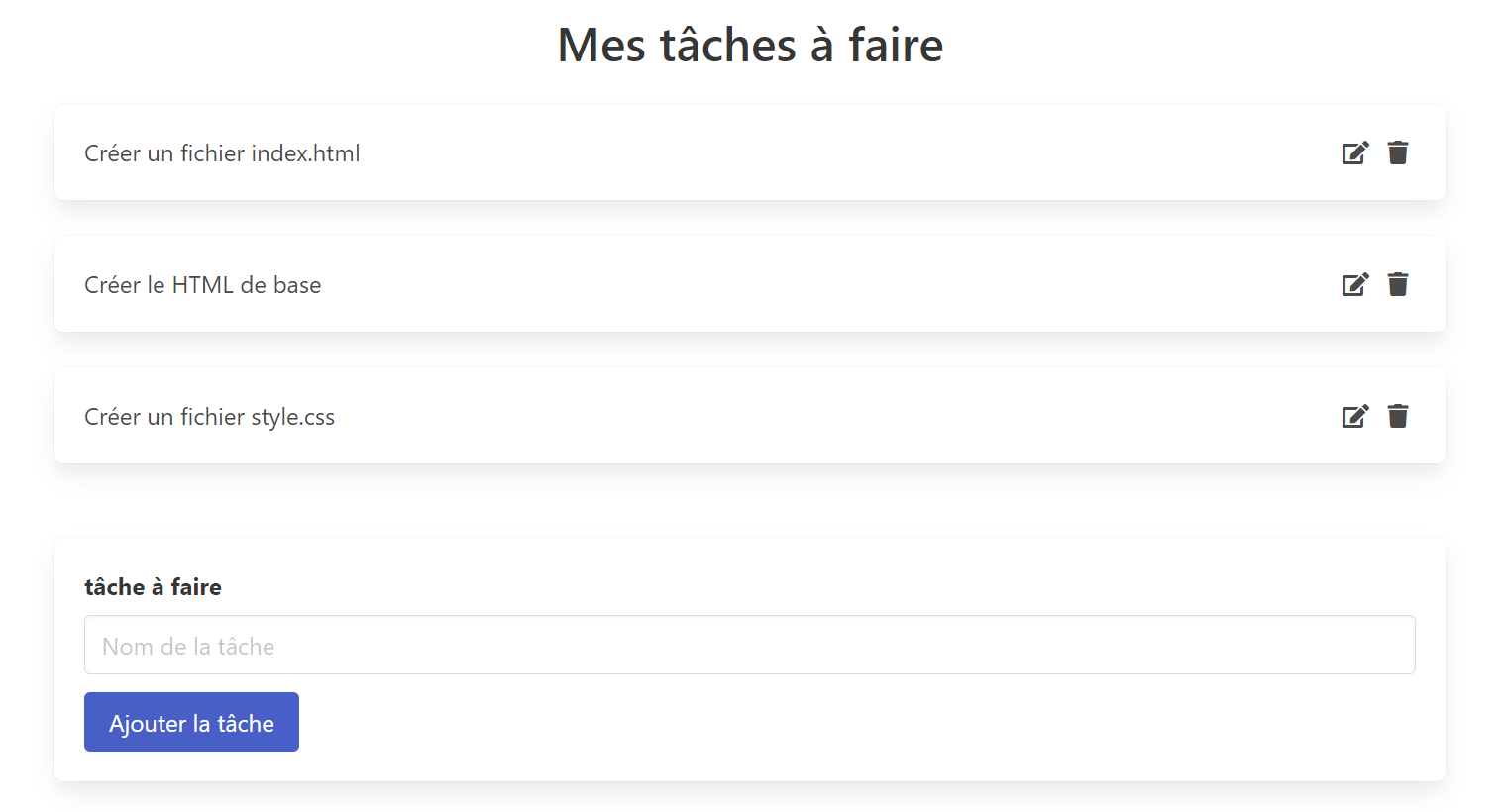Click the bold "tâche à faire" form label
Viewport: 1504px width, 812px height.
(153, 587)
